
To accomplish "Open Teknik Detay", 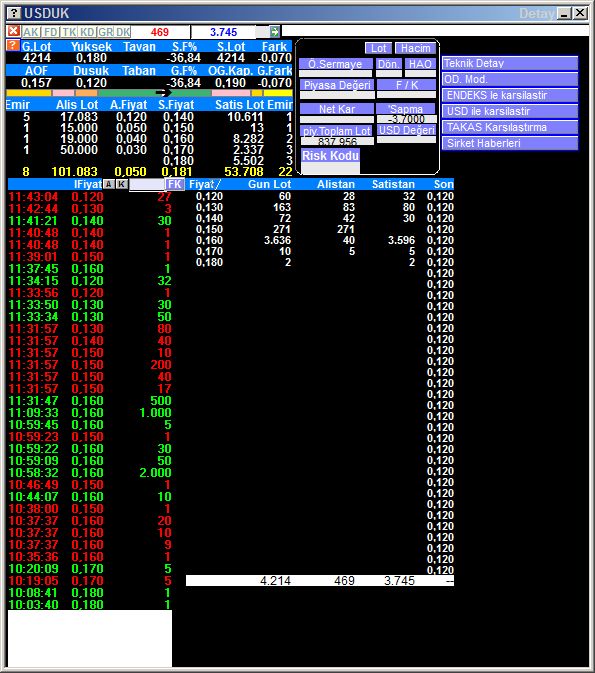I will click(x=510, y=63).
